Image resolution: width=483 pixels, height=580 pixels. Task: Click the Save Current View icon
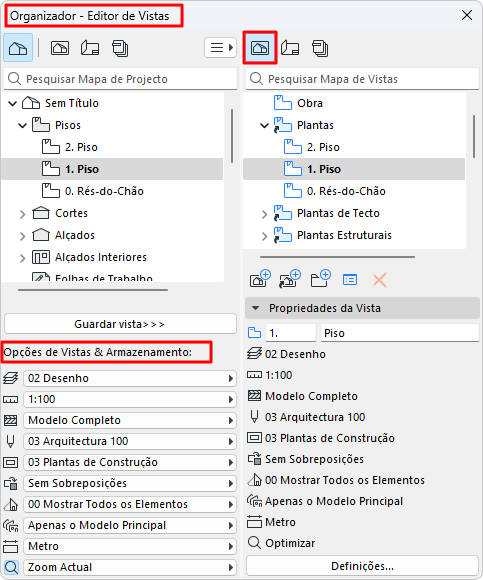point(260,279)
